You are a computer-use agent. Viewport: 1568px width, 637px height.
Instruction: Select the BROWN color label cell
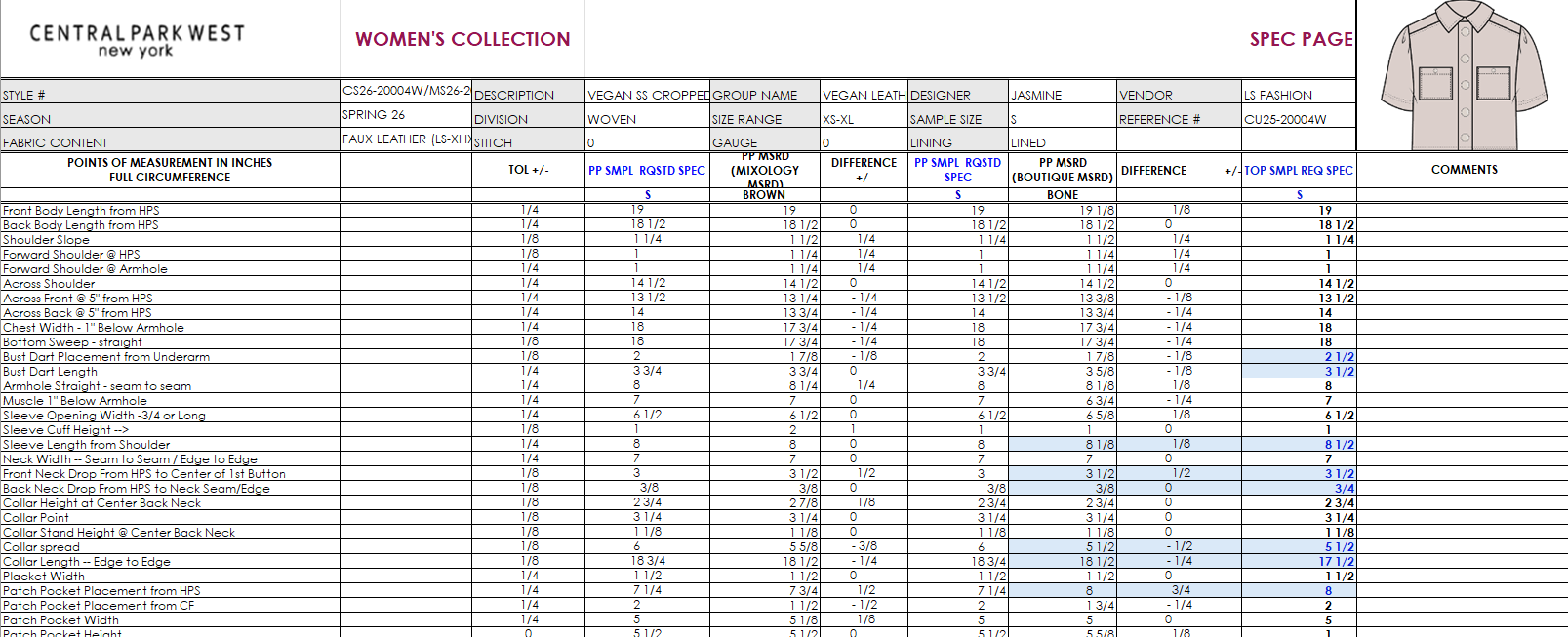[765, 195]
